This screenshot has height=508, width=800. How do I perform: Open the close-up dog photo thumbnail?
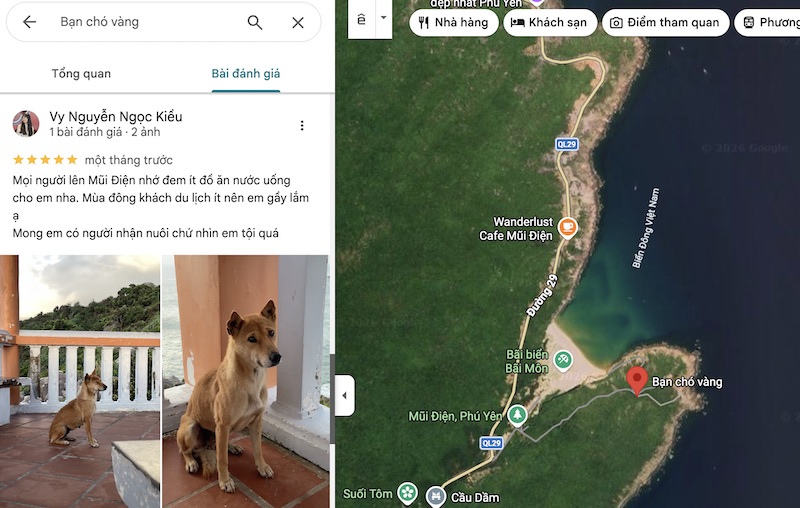(245, 381)
